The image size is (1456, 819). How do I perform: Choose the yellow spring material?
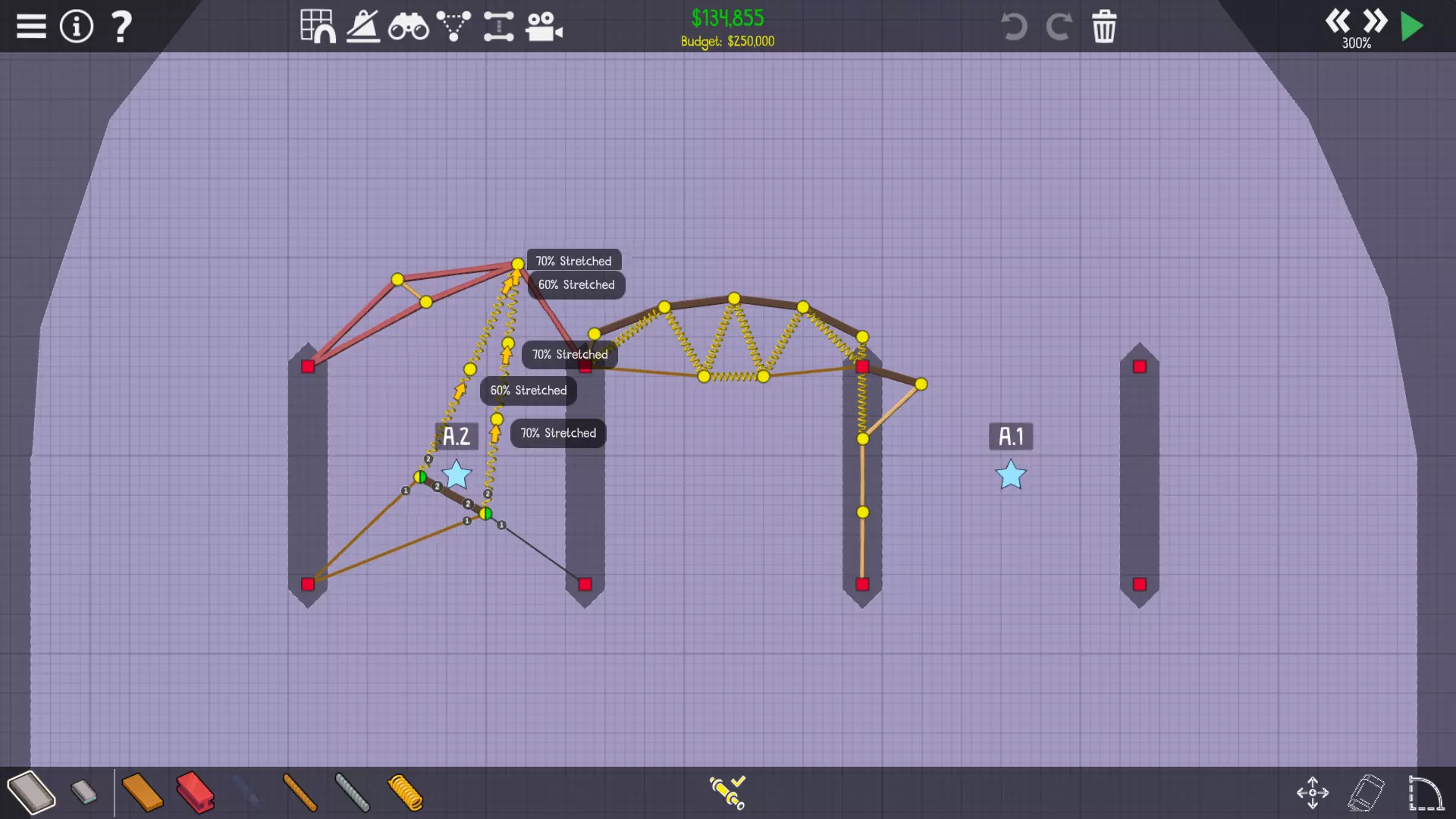coord(405,792)
